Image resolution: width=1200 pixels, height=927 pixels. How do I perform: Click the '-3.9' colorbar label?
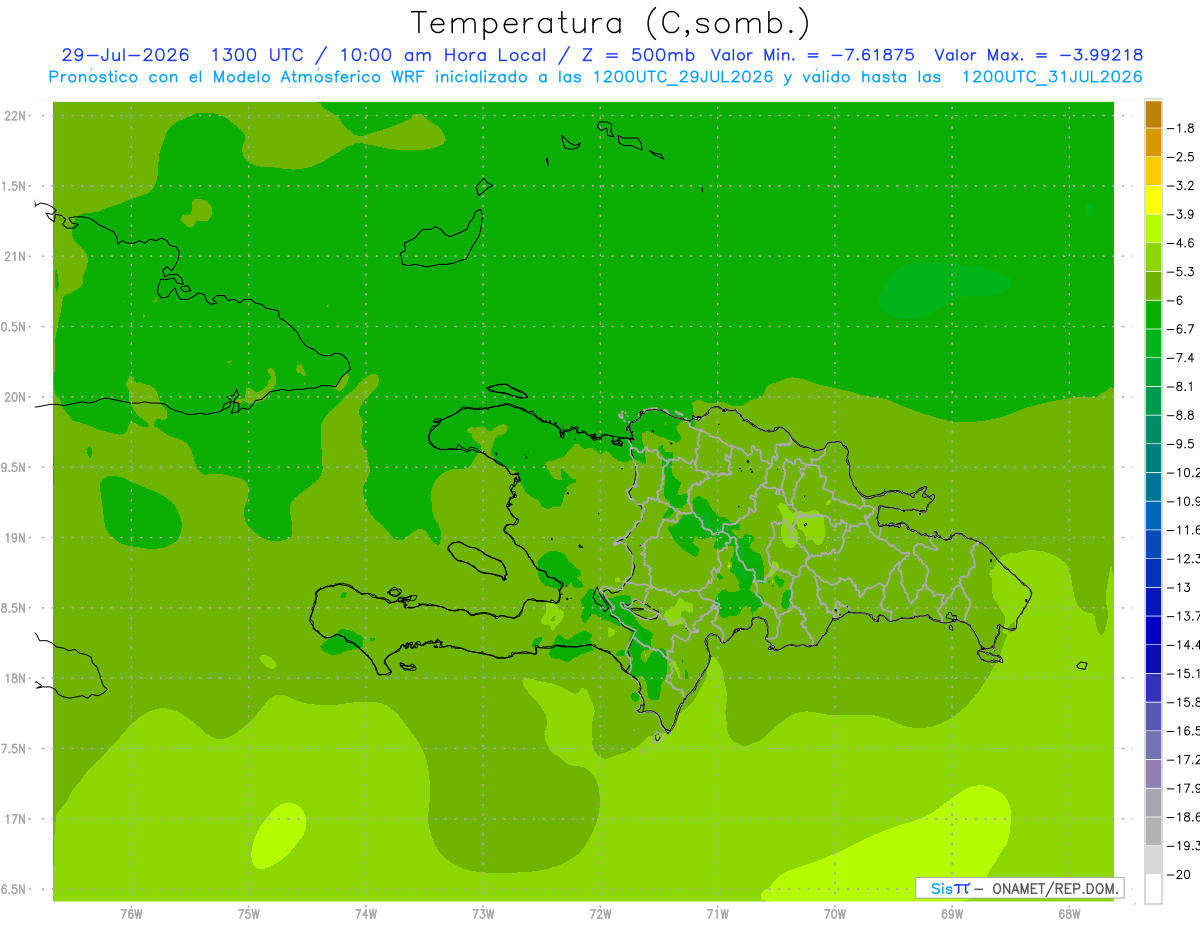point(1182,214)
